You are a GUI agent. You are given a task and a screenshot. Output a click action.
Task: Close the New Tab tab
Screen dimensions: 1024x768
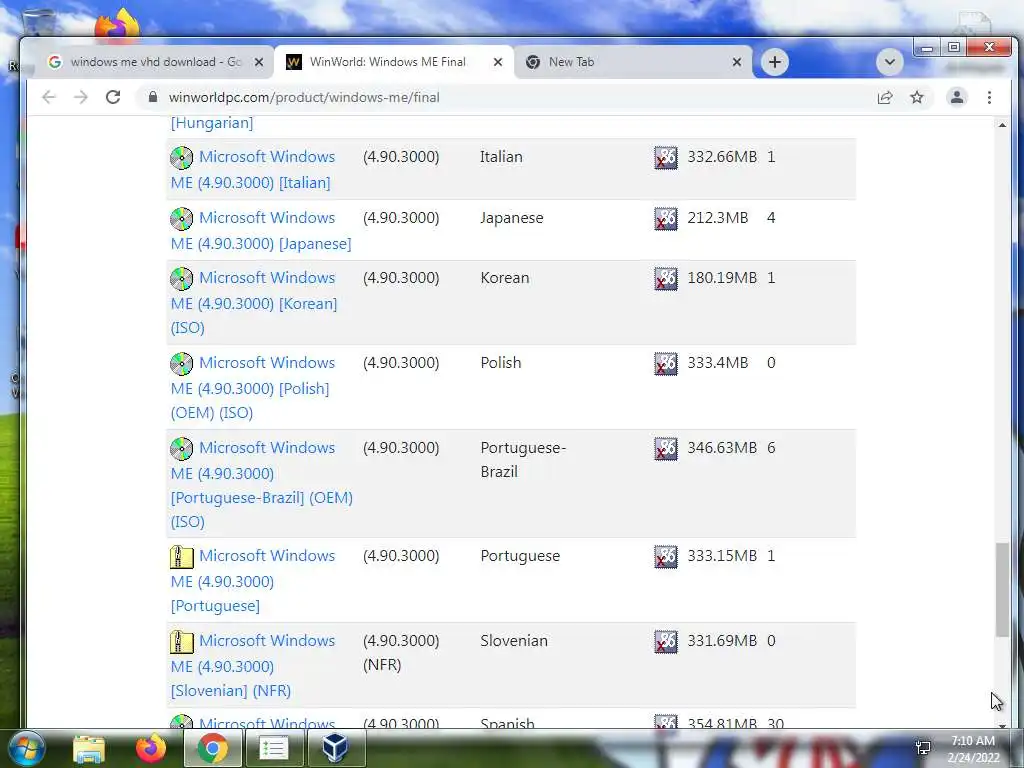tap(737, 62)
